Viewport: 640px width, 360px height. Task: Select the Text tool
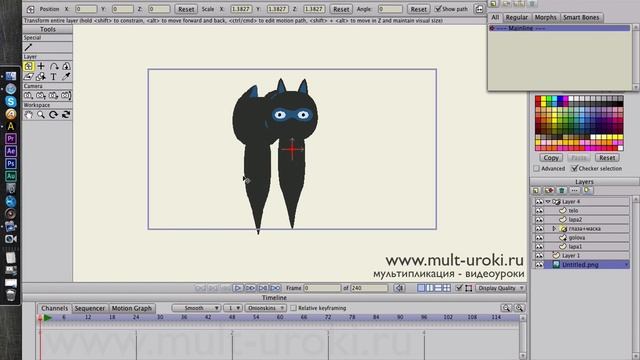coord(53,76)
